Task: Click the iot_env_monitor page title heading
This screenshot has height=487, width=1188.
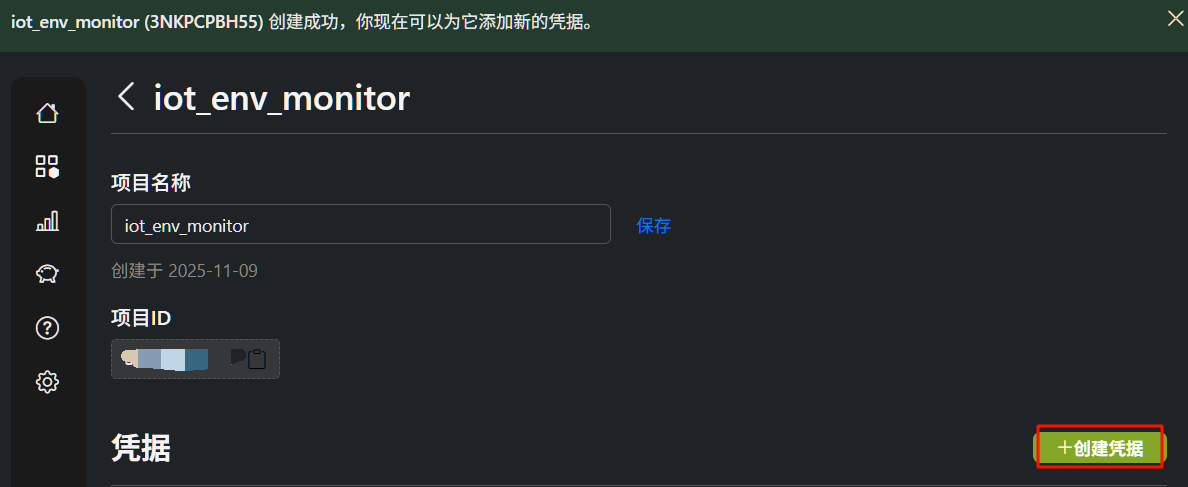Action: 281,98
